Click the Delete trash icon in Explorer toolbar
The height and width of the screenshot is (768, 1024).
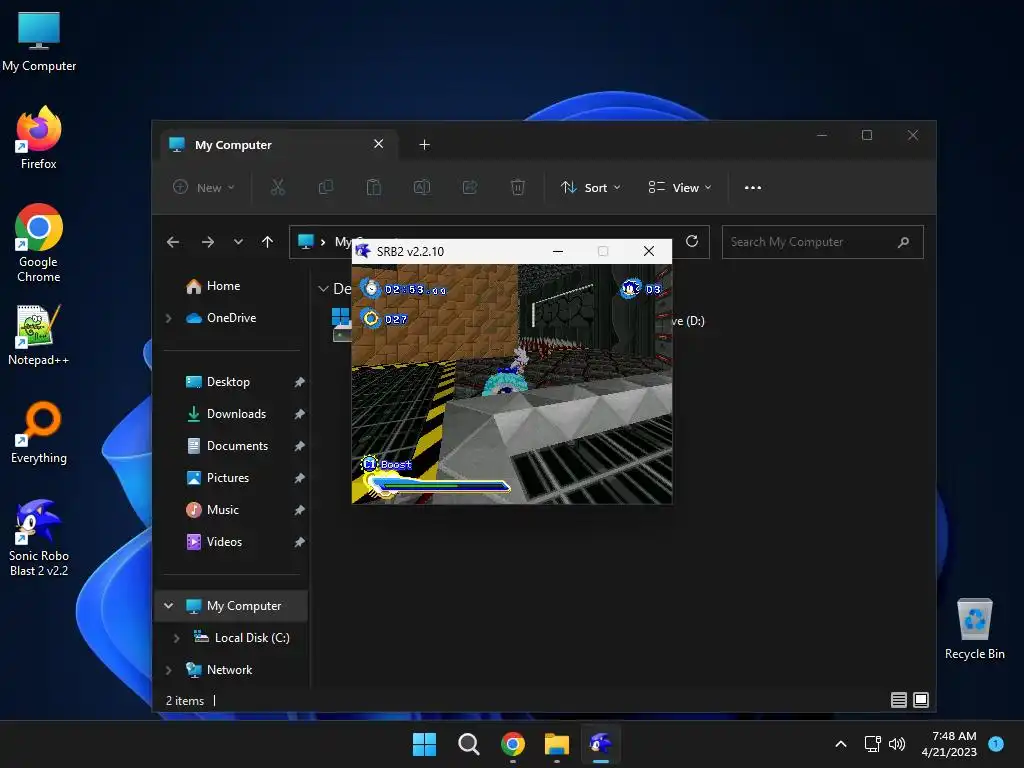pyautogui.click(x=517, y=187)
